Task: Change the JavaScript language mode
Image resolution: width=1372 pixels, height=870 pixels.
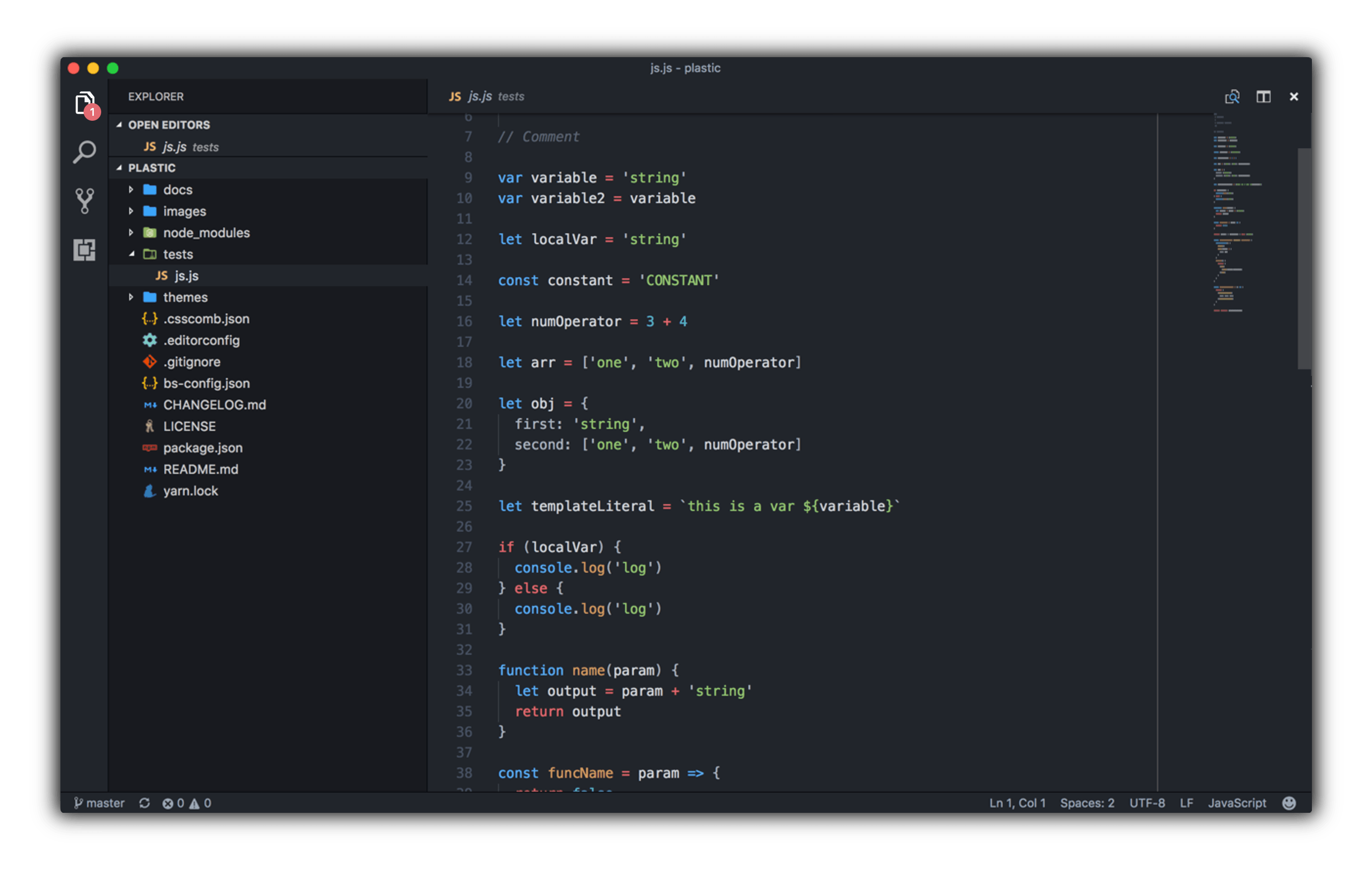Action: tap(1237, 803)
